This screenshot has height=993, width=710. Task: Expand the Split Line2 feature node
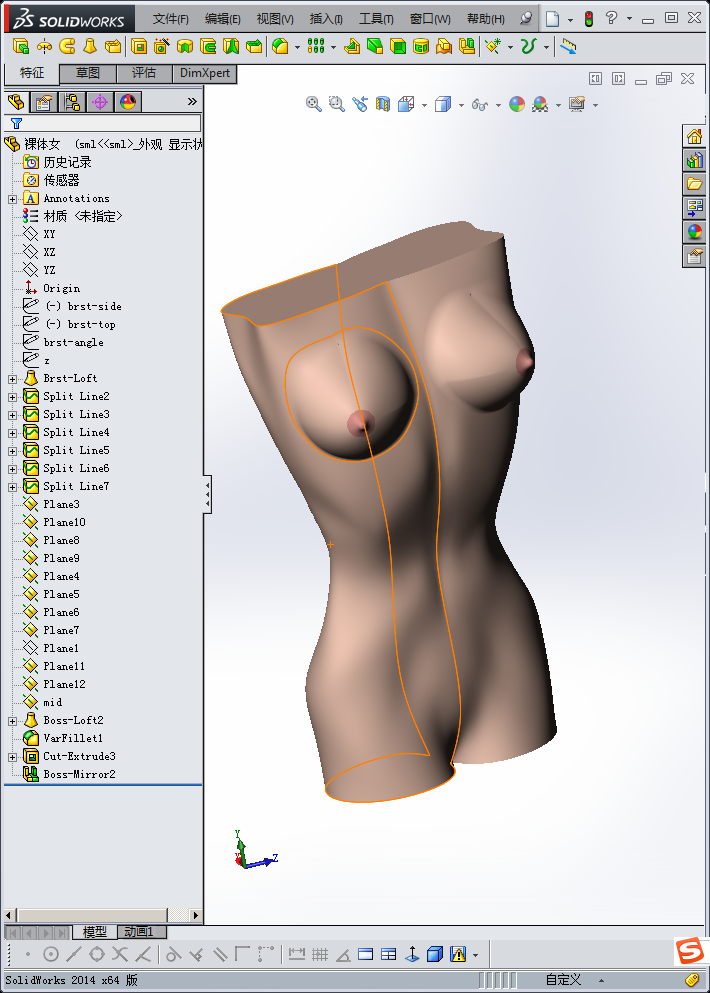click(12, 397)
